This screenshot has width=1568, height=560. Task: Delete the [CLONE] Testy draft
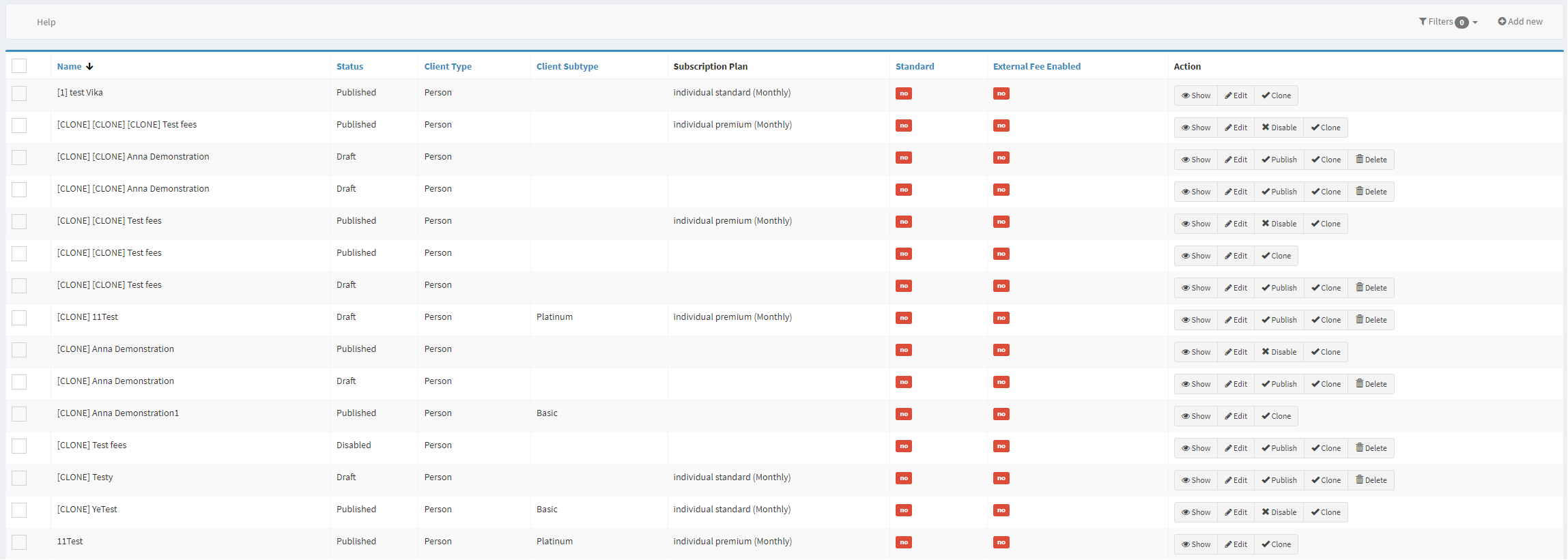[x=1371, y=480]
